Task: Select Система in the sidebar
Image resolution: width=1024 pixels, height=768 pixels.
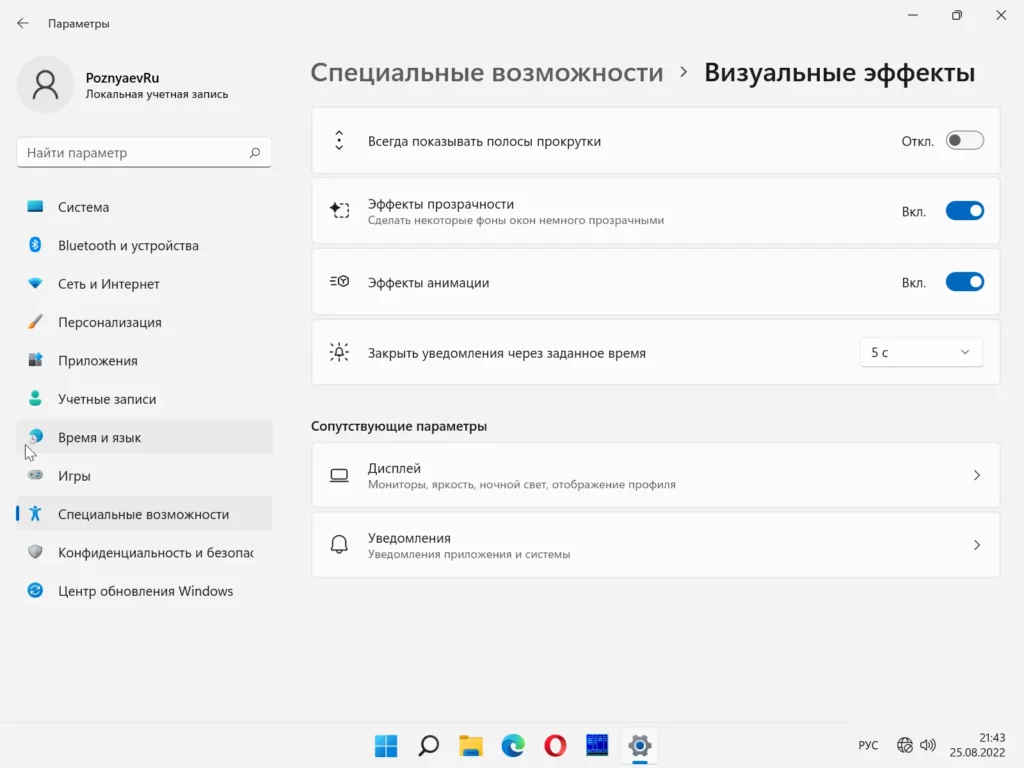Action: (x=84, y=207)
